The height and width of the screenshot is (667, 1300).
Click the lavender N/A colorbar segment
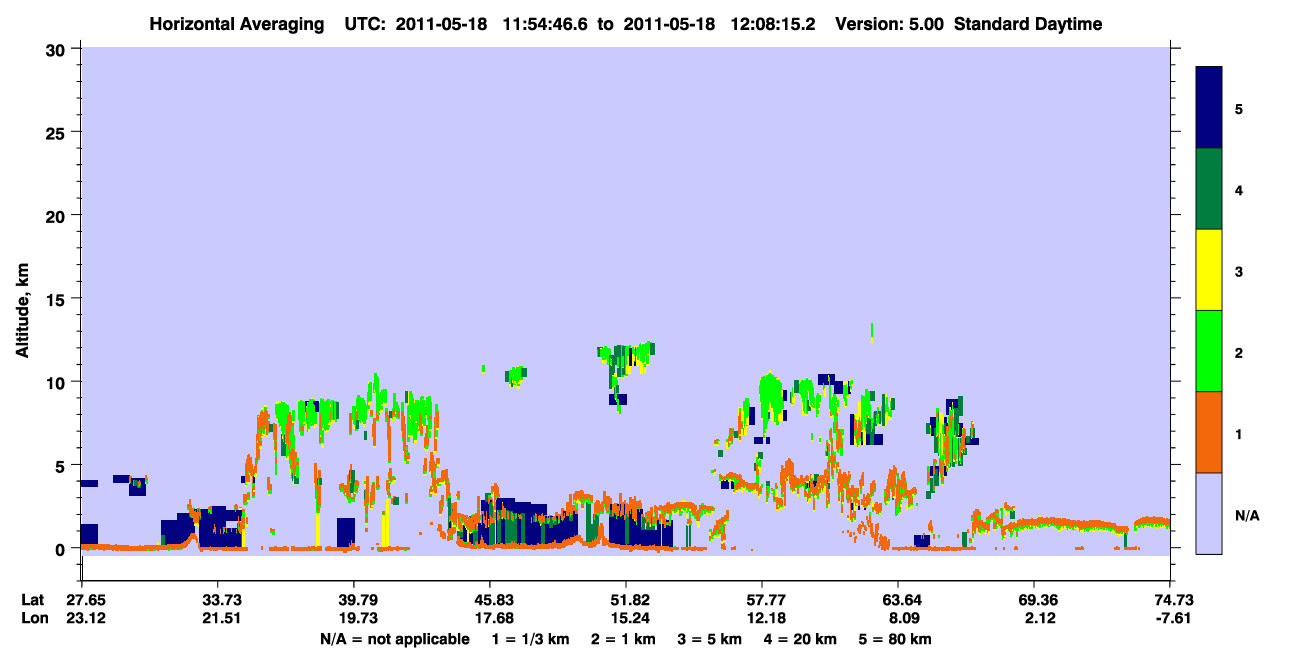[x=1209, y=513]
